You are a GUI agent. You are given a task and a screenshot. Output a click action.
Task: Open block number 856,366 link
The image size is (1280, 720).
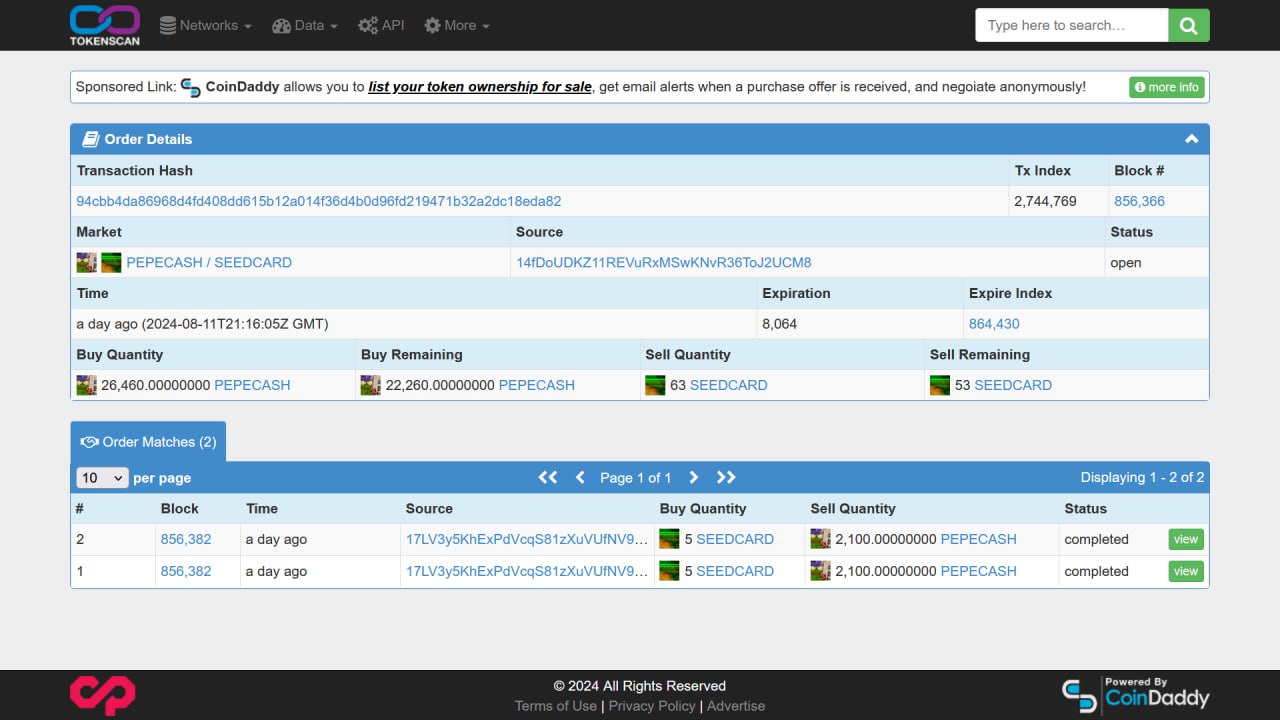1139,201
